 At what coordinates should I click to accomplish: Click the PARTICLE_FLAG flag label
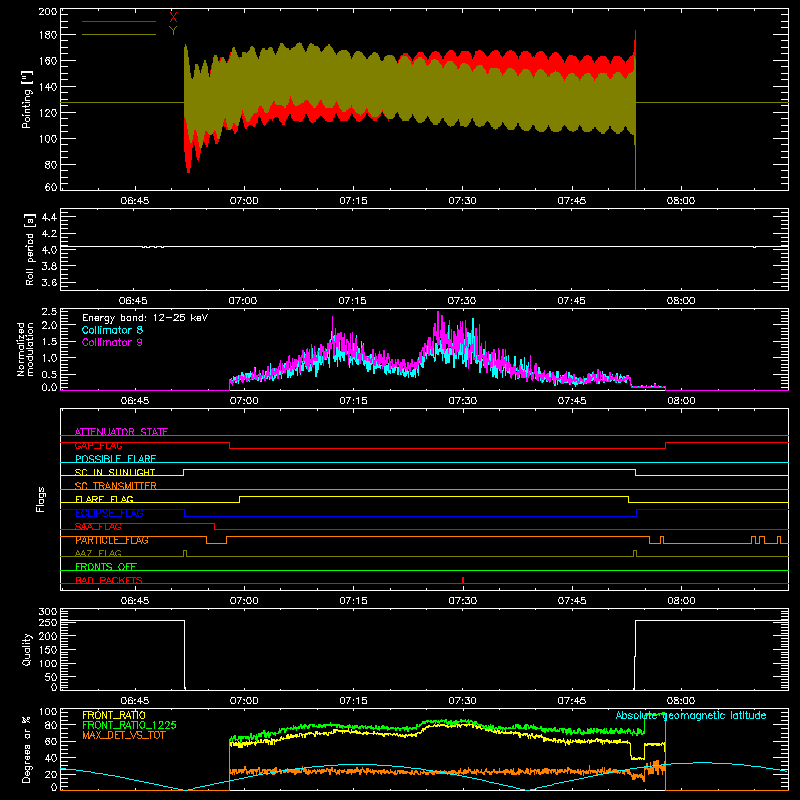[x=112, y=540]
